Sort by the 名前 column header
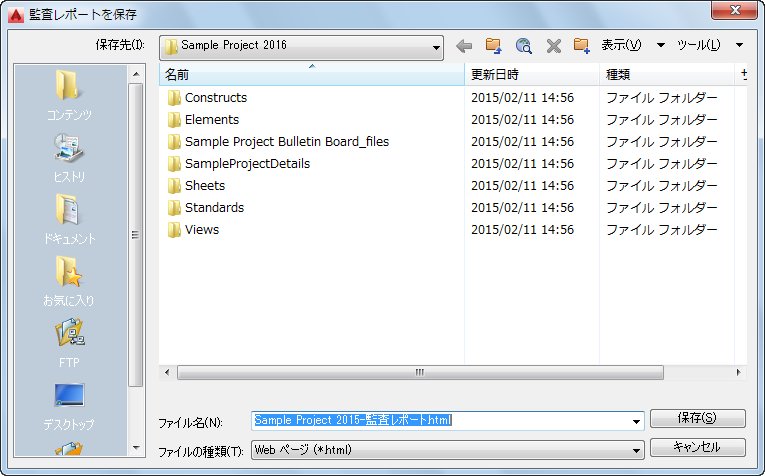This screenshot has width=765, height=476. coord(312,75)
